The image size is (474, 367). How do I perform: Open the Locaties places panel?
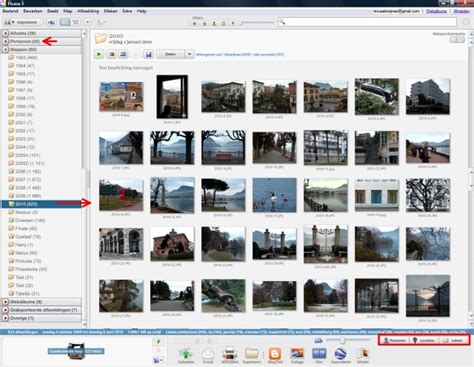click(x=424, y=340)
